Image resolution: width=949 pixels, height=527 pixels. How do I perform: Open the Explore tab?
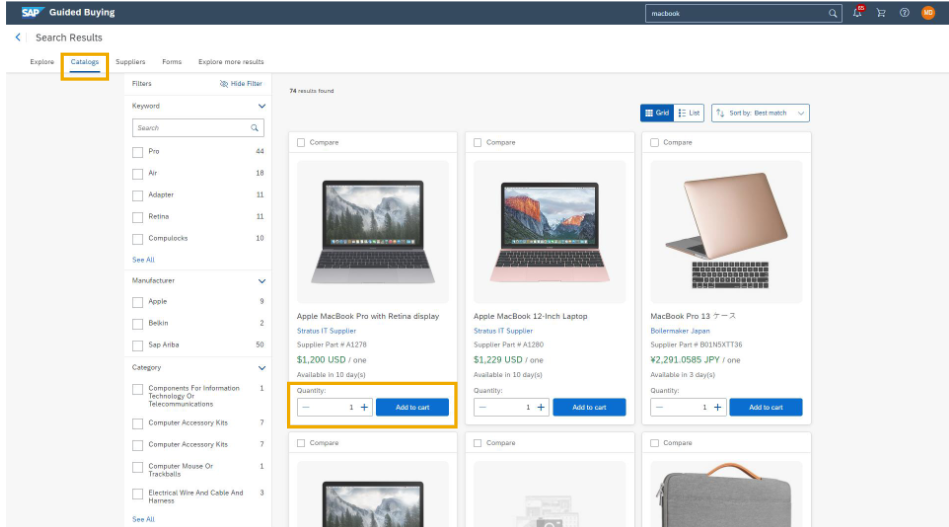(42, 62)
